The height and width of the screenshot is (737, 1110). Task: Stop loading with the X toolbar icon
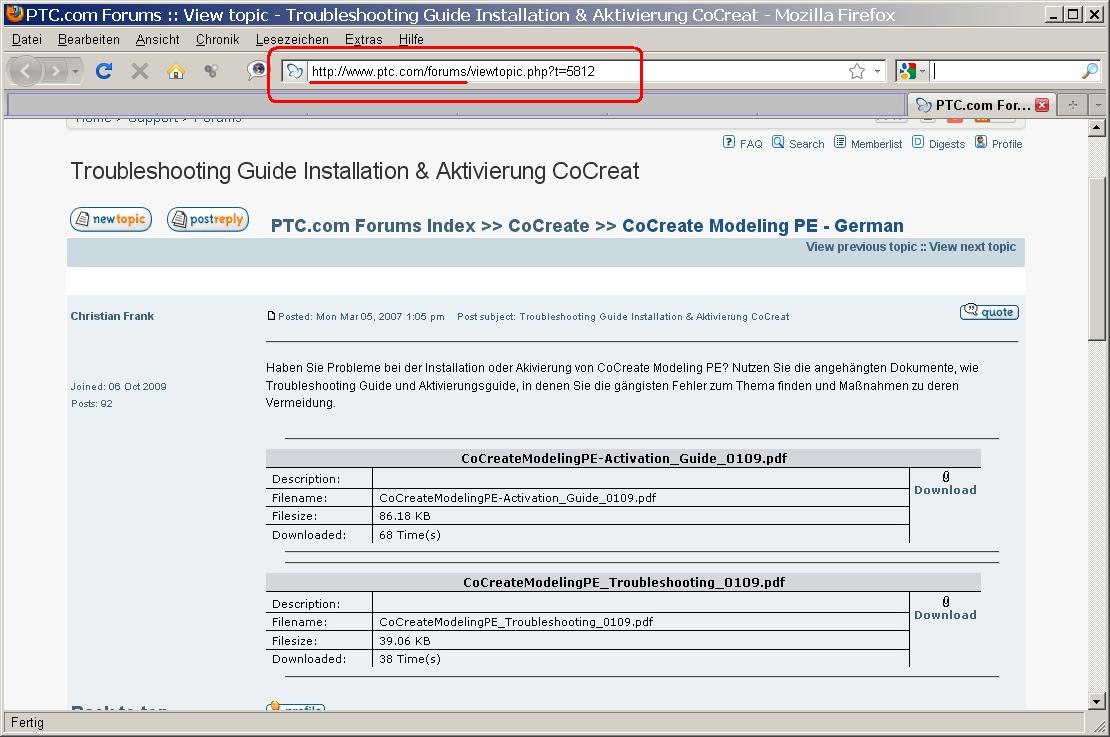140,71
